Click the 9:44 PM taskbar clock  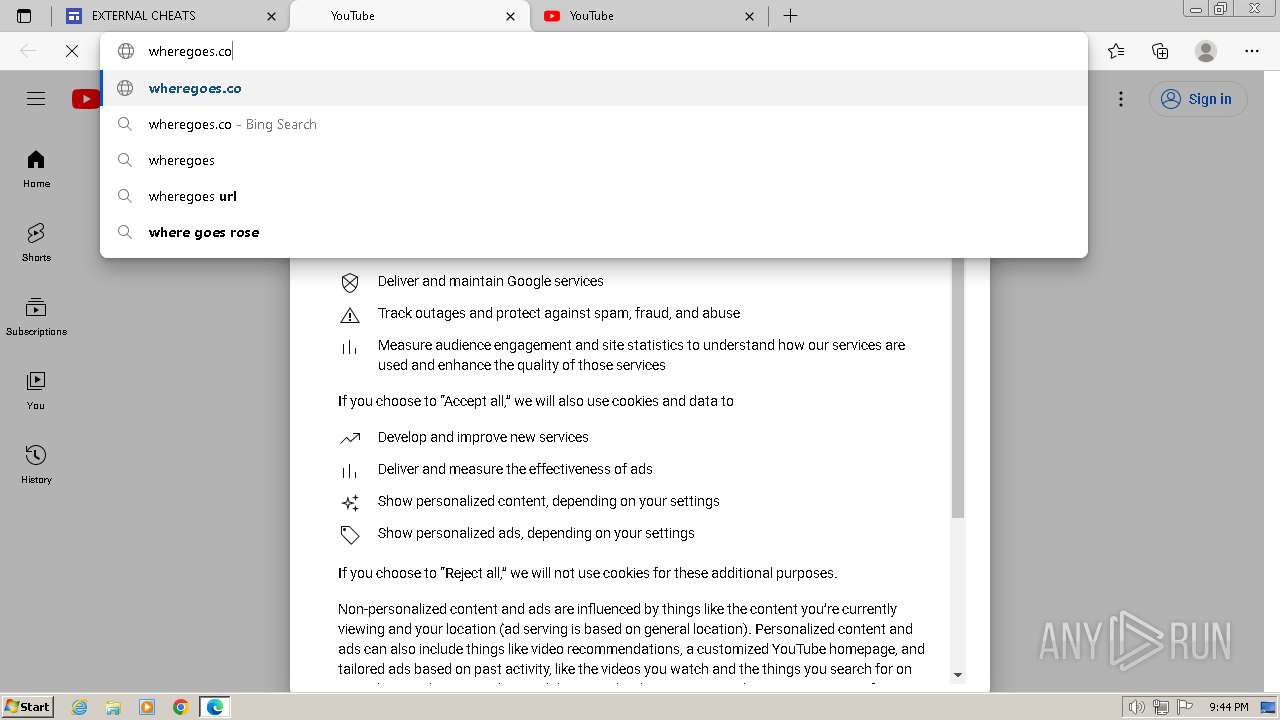(1228, 707)
